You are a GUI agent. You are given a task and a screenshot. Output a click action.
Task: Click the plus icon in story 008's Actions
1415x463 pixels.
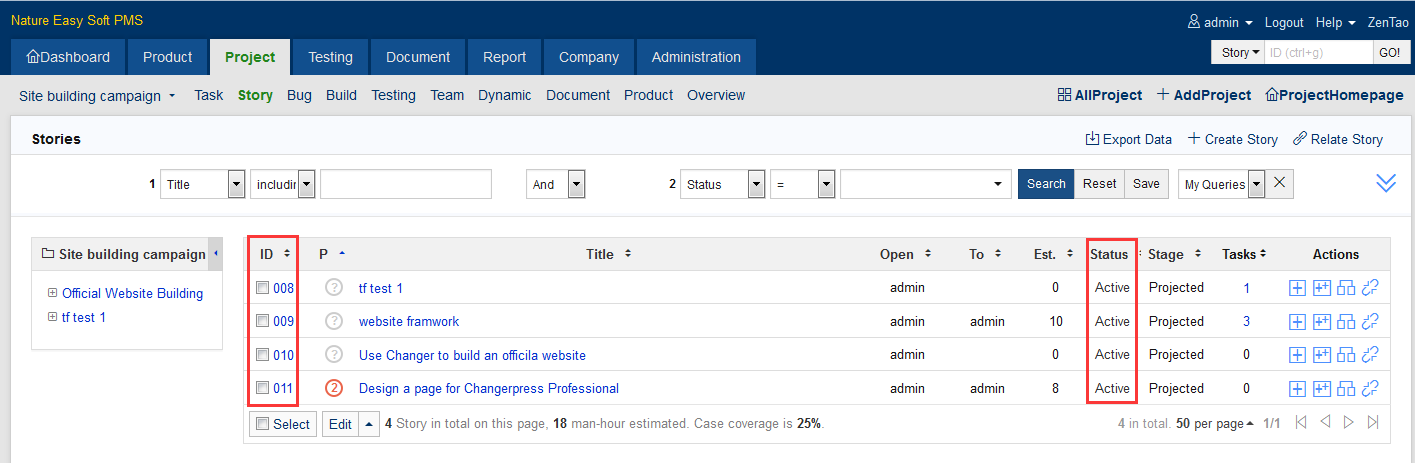click(1297, 288)
